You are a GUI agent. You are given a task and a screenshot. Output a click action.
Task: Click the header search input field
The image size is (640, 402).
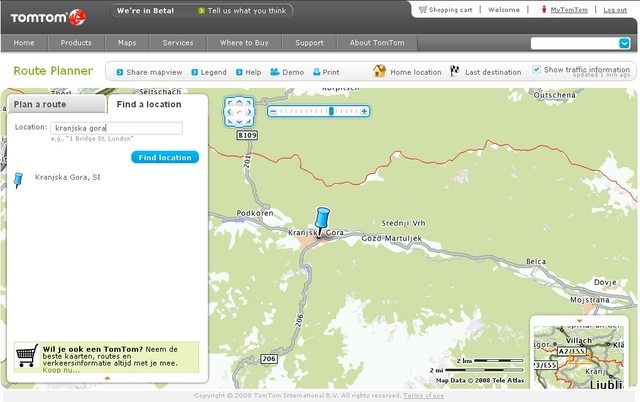575,43
